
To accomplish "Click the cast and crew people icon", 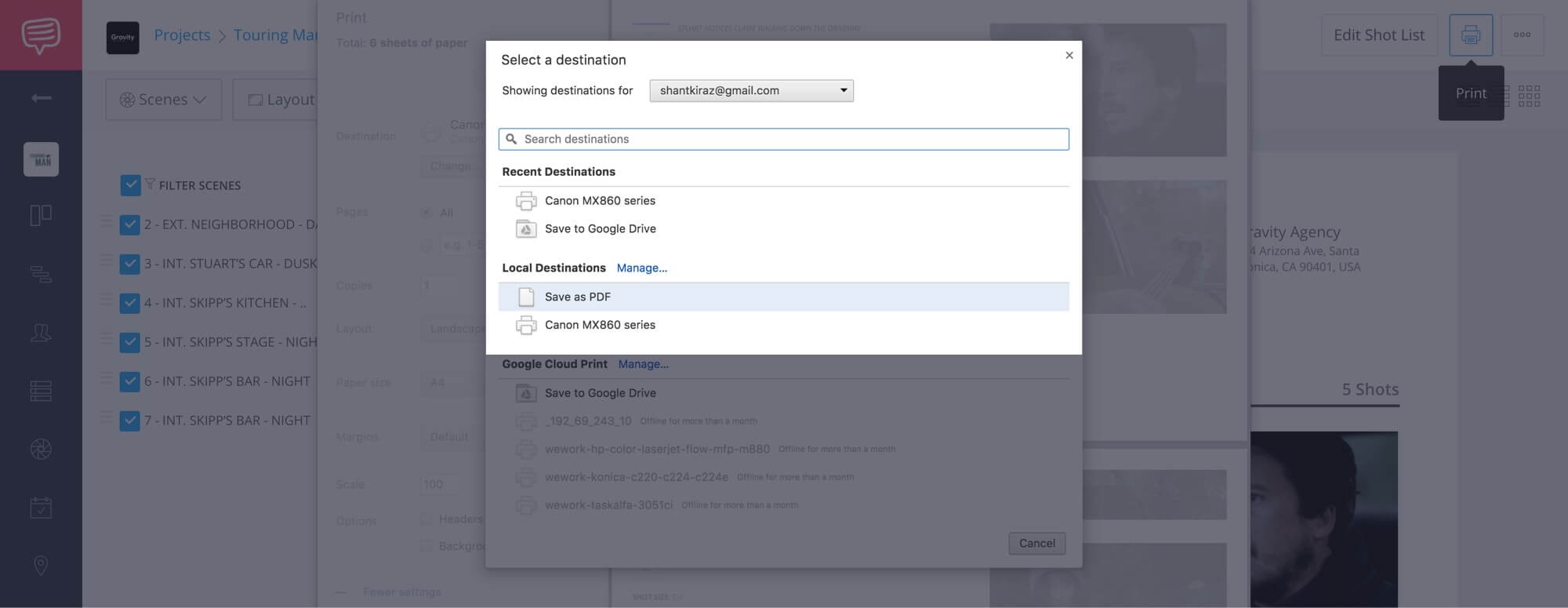I will tap(41, 333).
